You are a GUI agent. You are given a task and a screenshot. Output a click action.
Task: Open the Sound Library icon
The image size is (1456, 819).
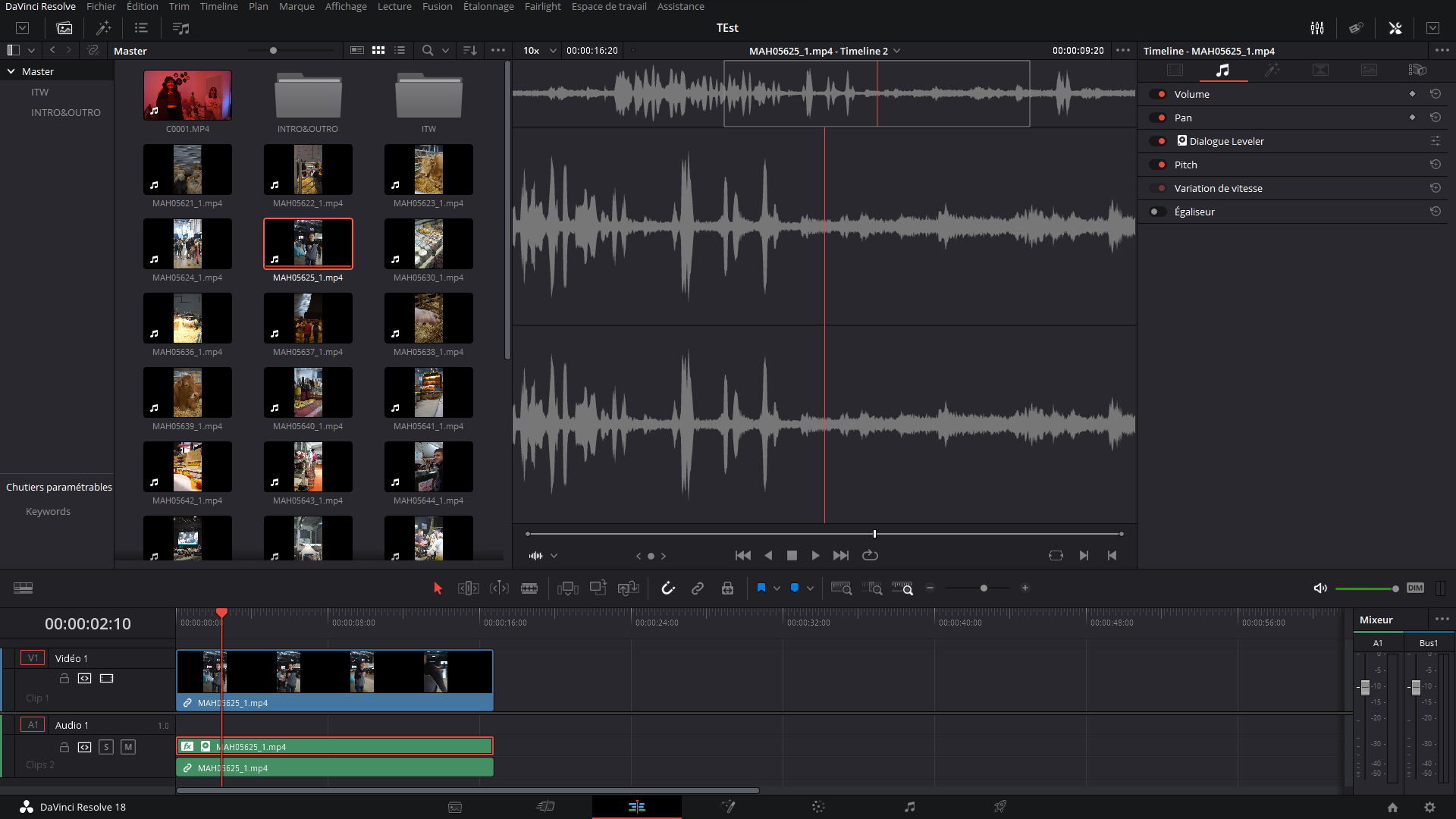click(x=180, y=28)
